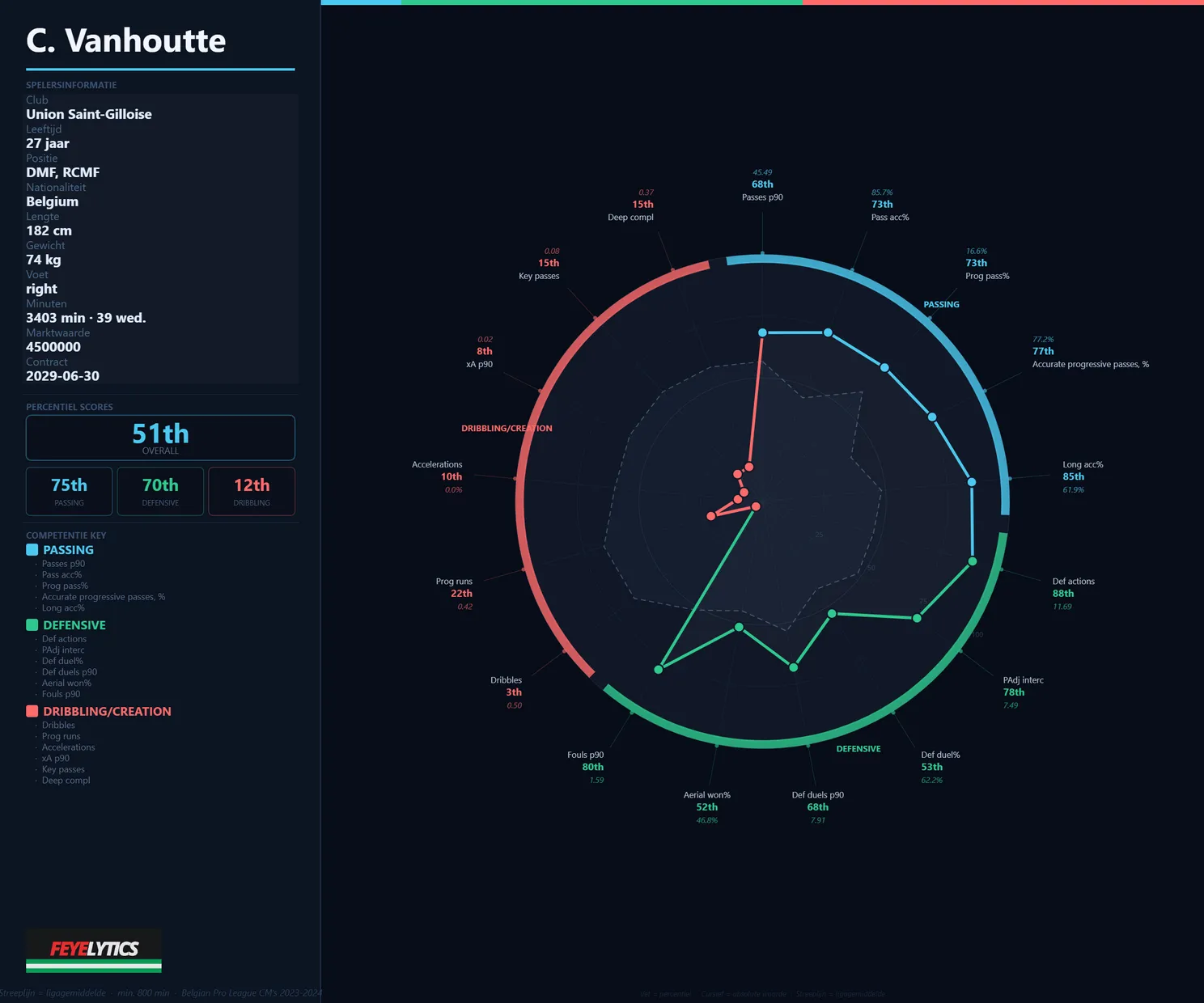Click weight value 74 kg
Viewport: 1204px width, 1003px height.
44,260
